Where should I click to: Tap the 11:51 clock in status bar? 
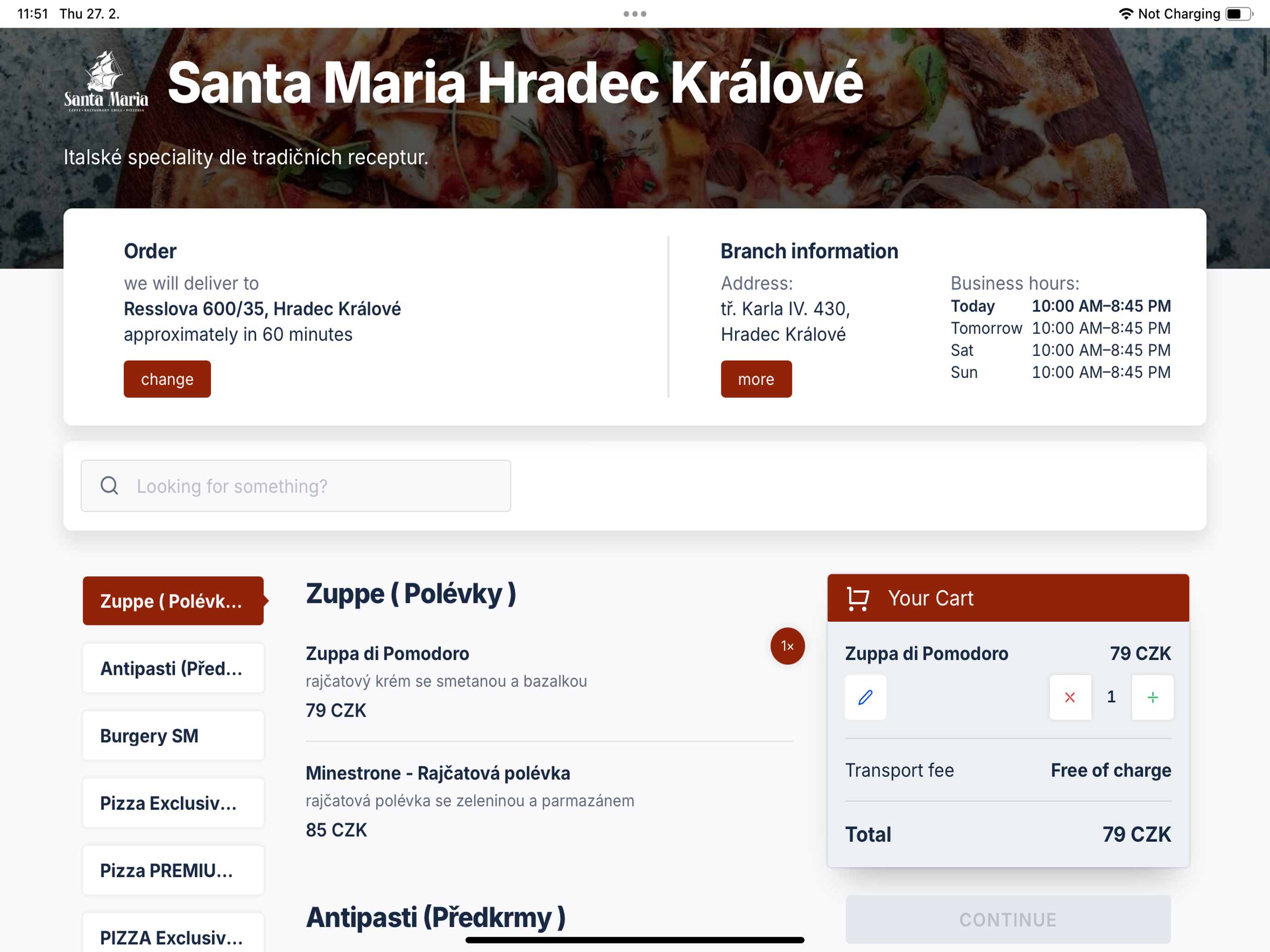pyautogui.click(x=33, y=14)
